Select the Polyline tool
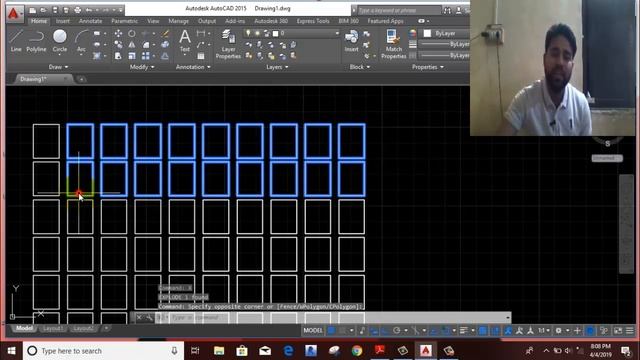 [36, 41]
